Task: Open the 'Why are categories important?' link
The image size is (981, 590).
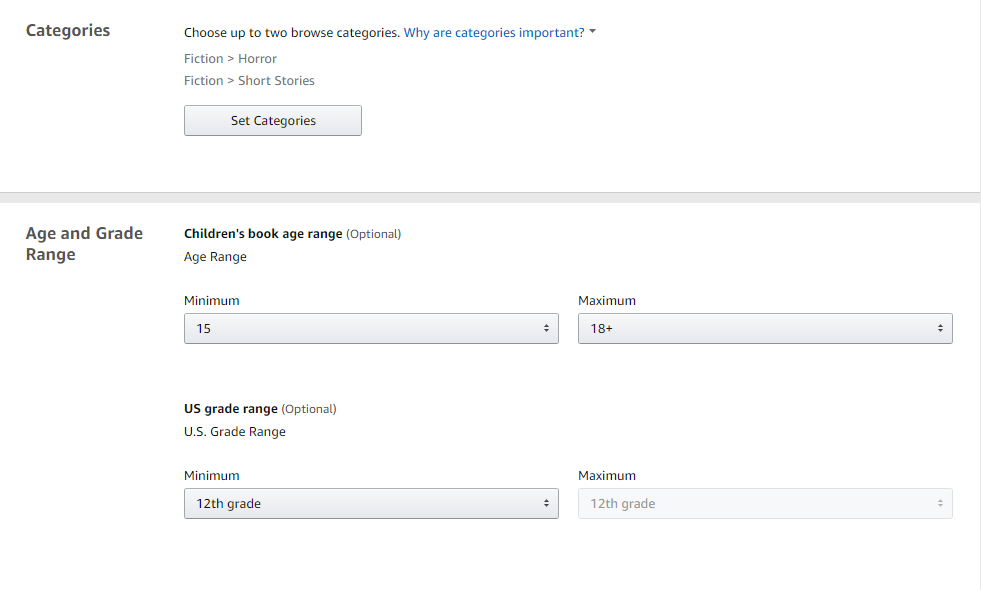Action: pos(493,33)
